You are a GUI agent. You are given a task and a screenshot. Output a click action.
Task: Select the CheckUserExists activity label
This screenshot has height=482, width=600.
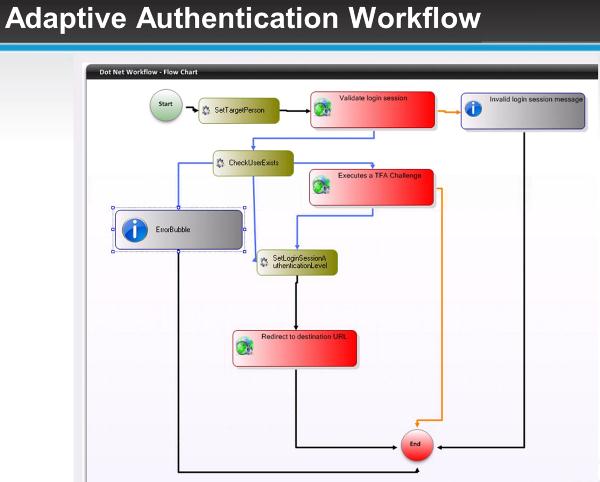coord(254,163)
